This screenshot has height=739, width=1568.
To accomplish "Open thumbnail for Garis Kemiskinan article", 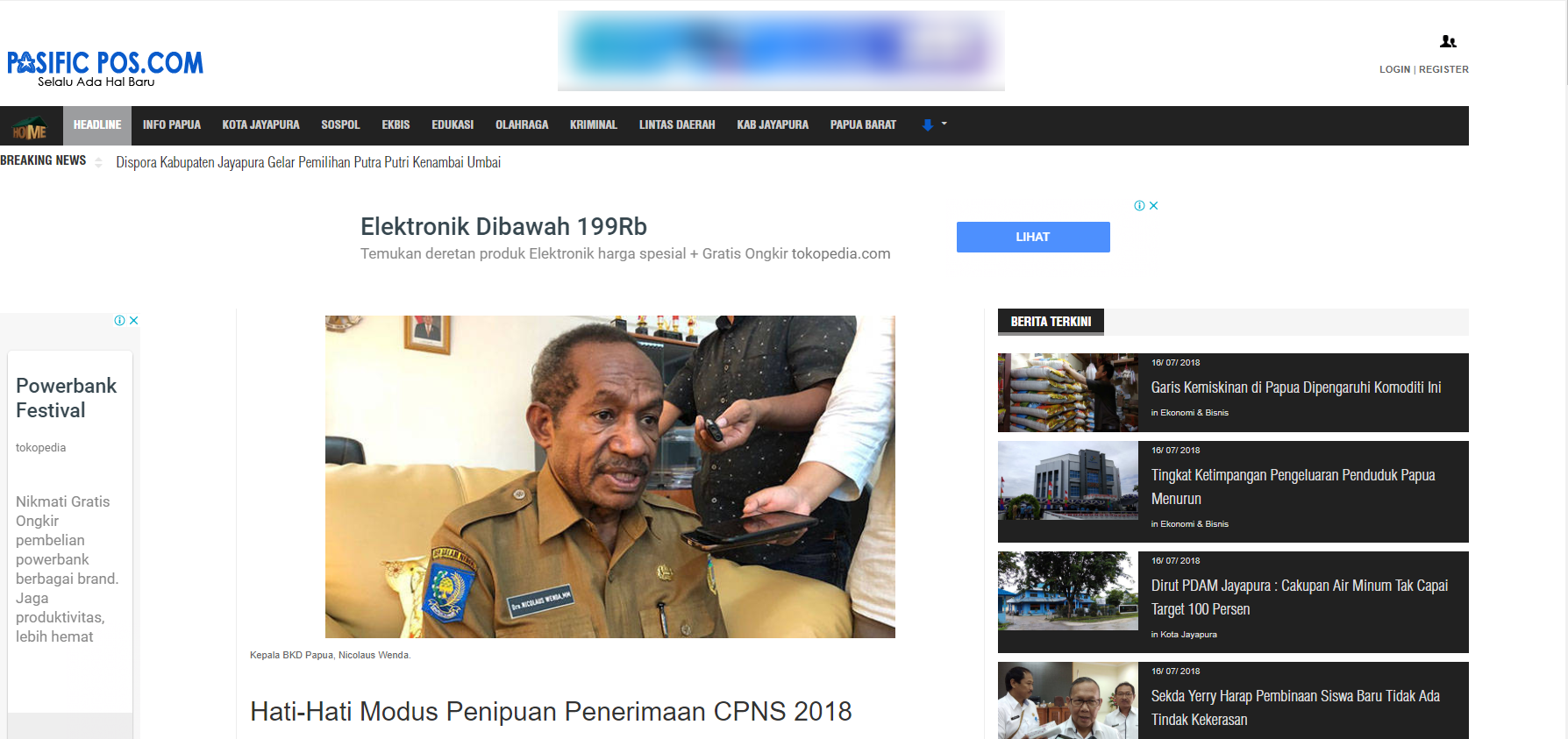I will pyautogui.click(x=1067, y=393).
